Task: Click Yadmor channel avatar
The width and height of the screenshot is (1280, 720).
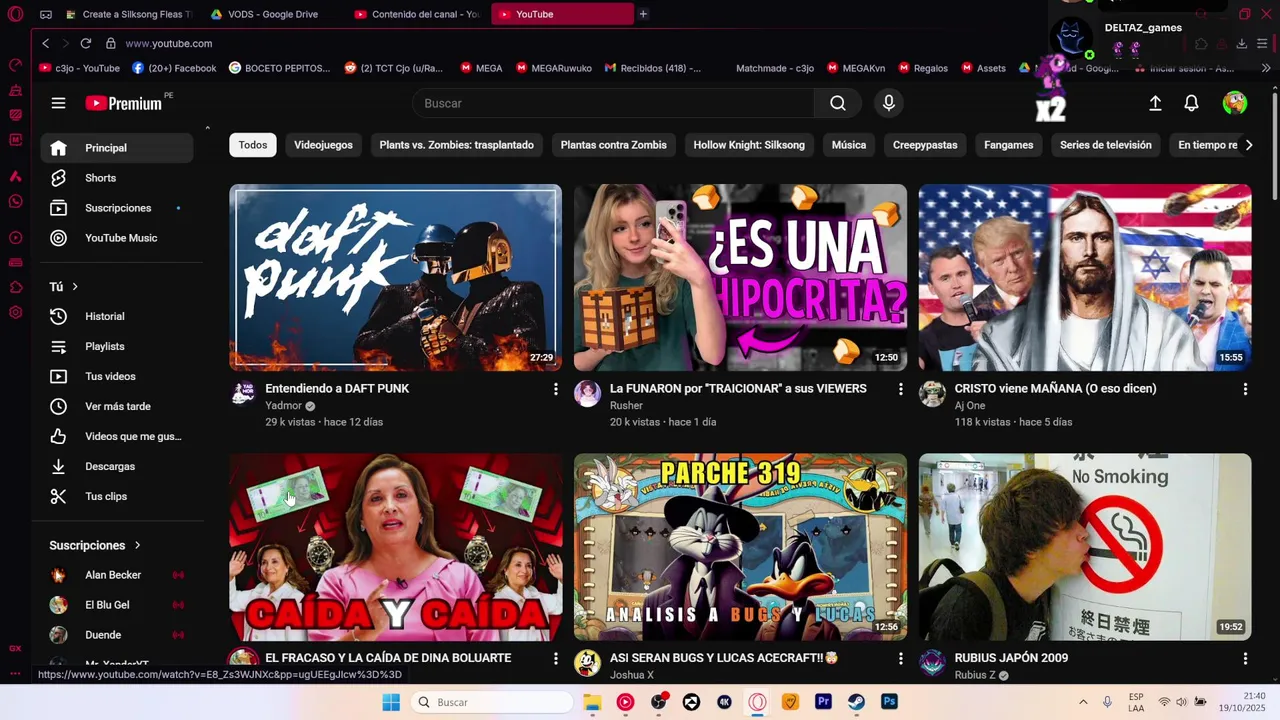Action: [243, 393]
